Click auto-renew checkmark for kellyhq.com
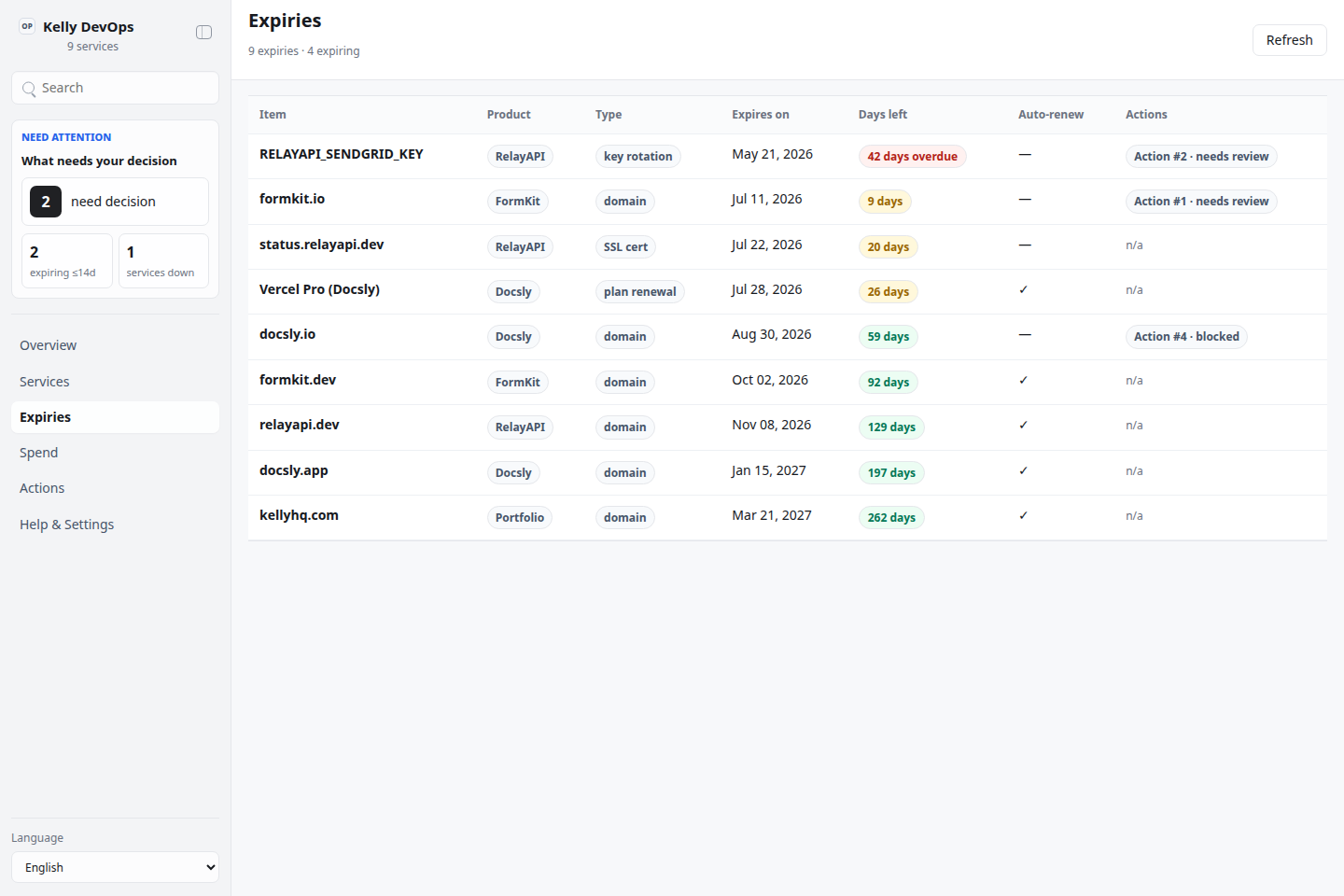 coord(1024,515)
